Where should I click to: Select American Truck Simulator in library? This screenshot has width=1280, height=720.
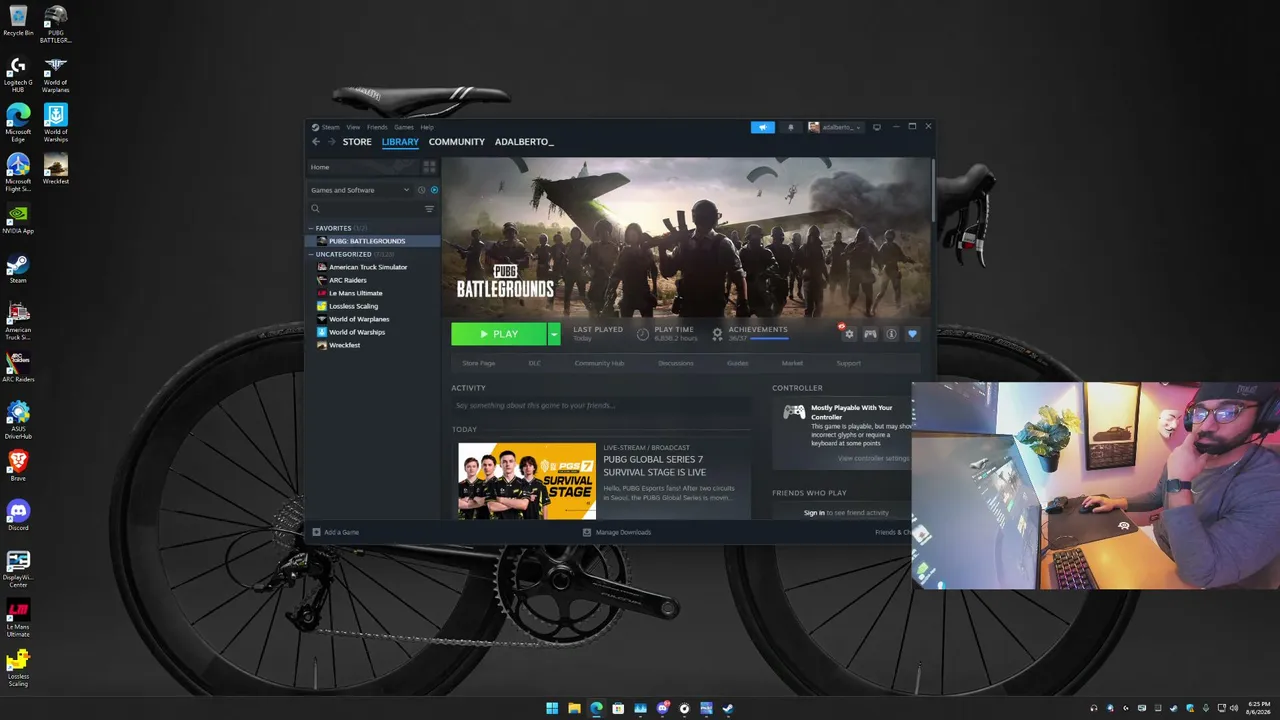[372, 267]
